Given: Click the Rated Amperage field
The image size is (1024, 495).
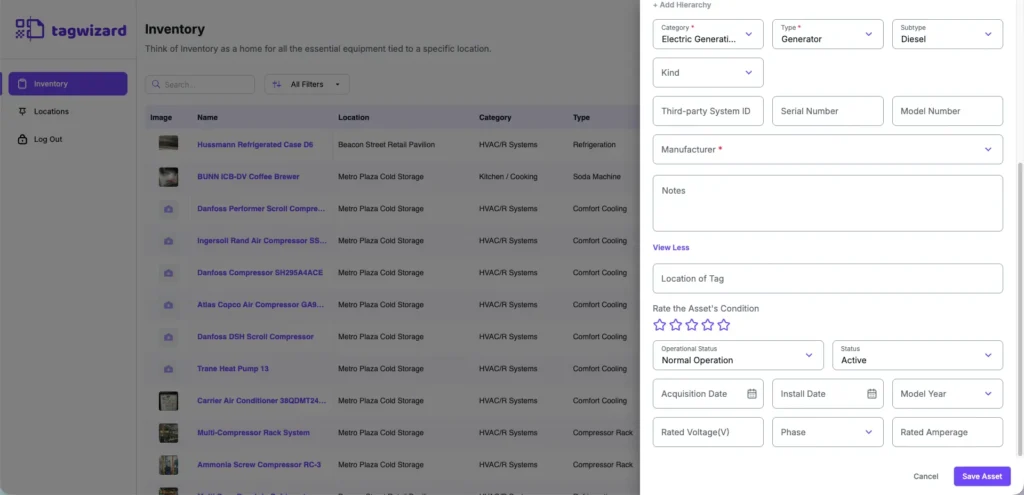Looking at the screenshot, I should point(948,432).
